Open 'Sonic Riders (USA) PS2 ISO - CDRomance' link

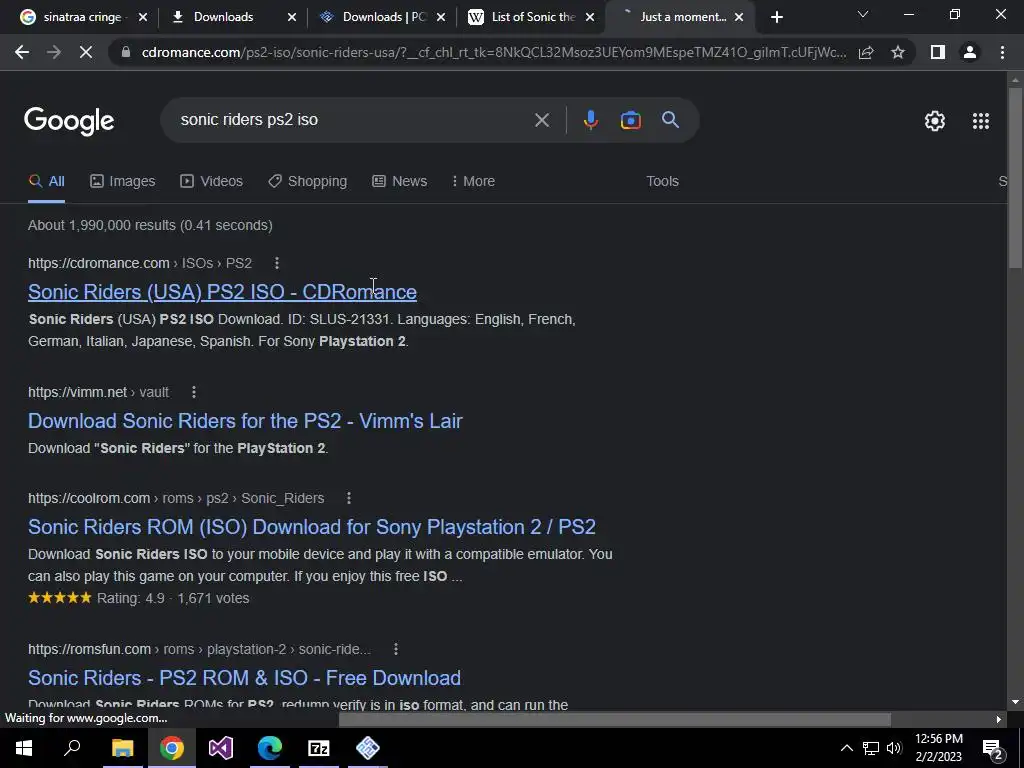222,292
